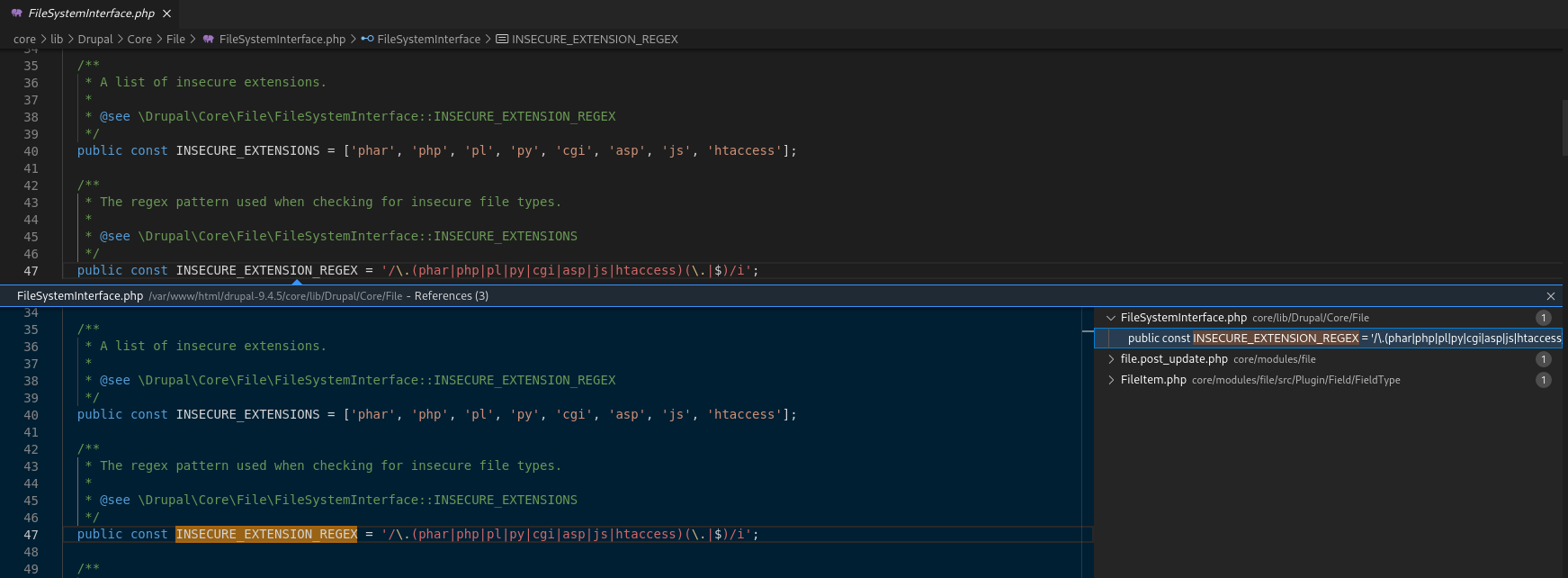Screen dimensions: 1568x578
Task: Click the constant symbol icon in breadcrumbs
Action: coord(502,40)
